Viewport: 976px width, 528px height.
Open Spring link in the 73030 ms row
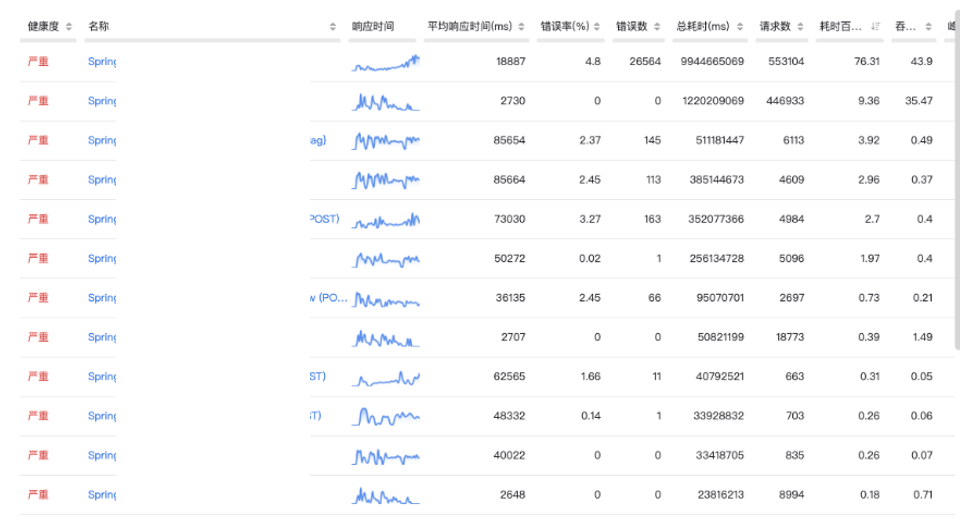point(102,219)
